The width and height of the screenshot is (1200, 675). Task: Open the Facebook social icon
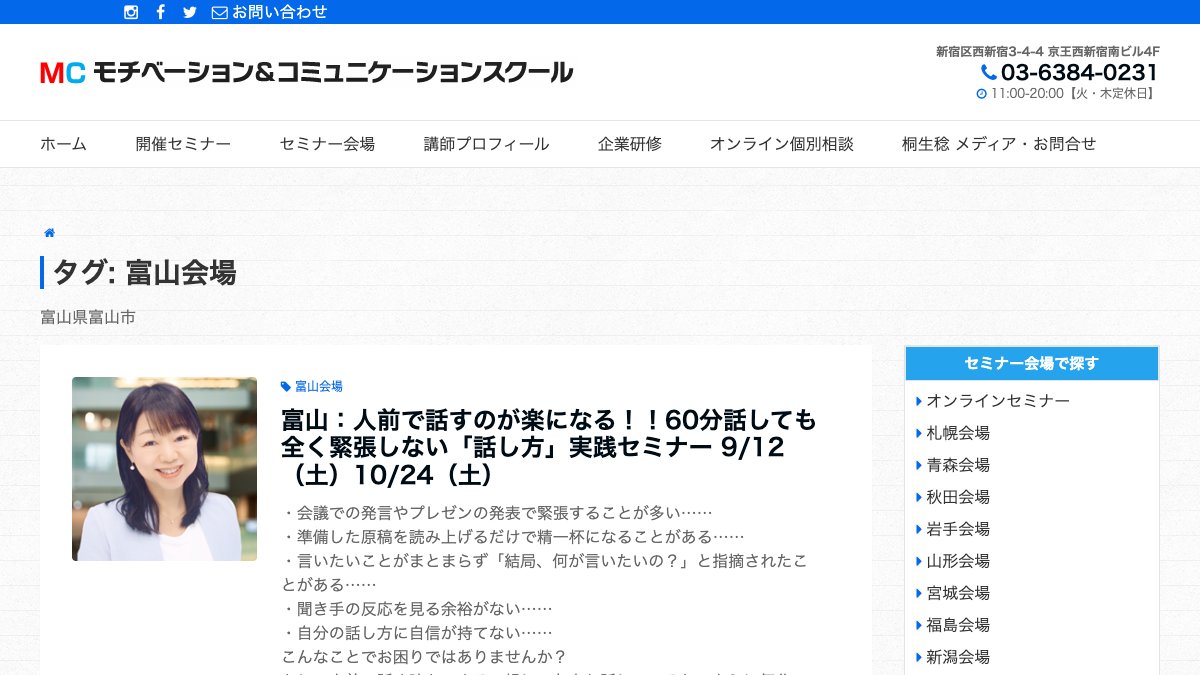(161, 12)
